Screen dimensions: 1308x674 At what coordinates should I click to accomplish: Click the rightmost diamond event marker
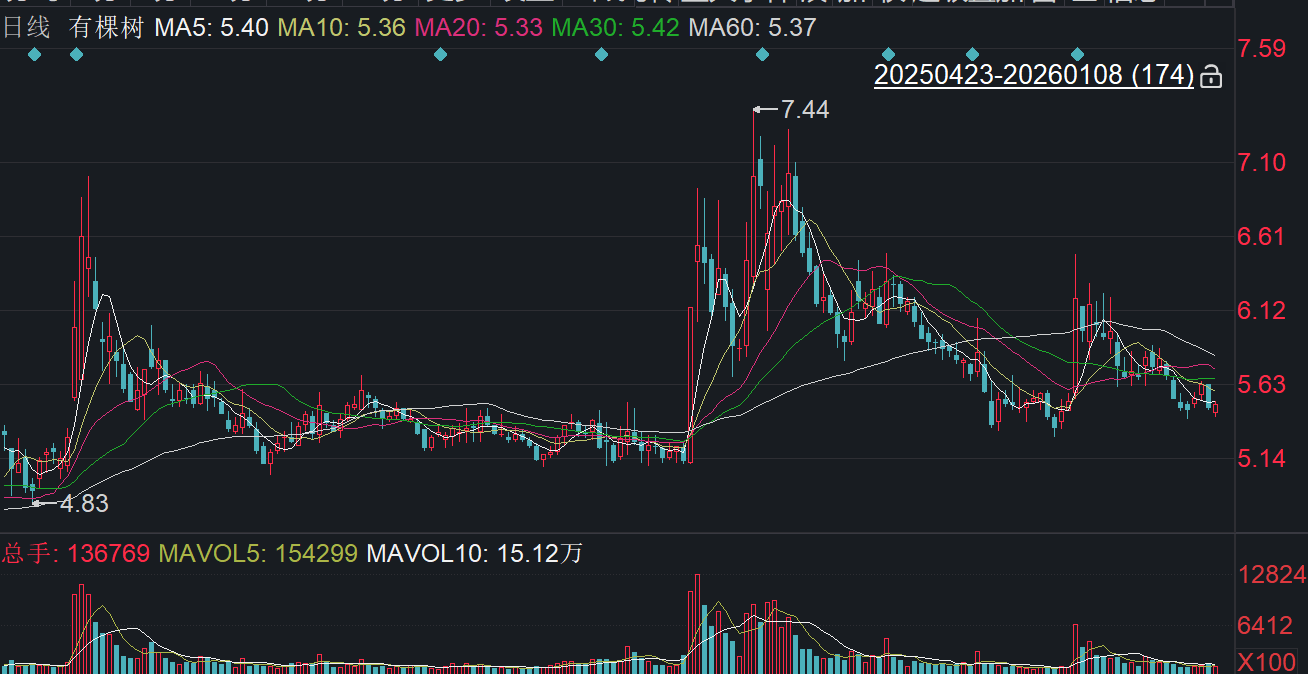tap(1077, 54)
